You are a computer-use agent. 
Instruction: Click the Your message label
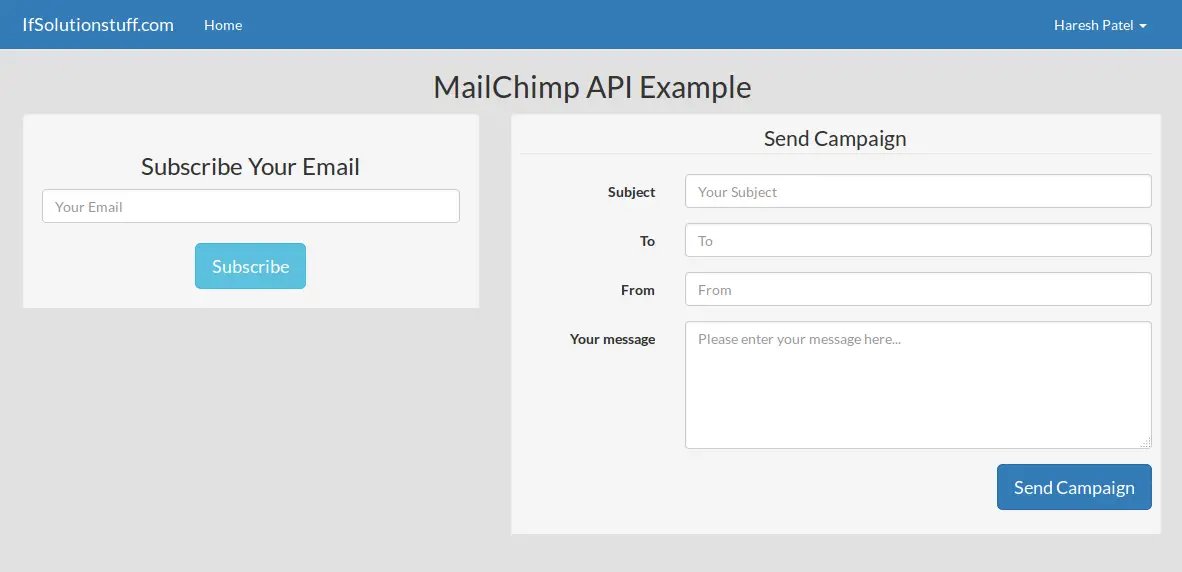point(612,339)
